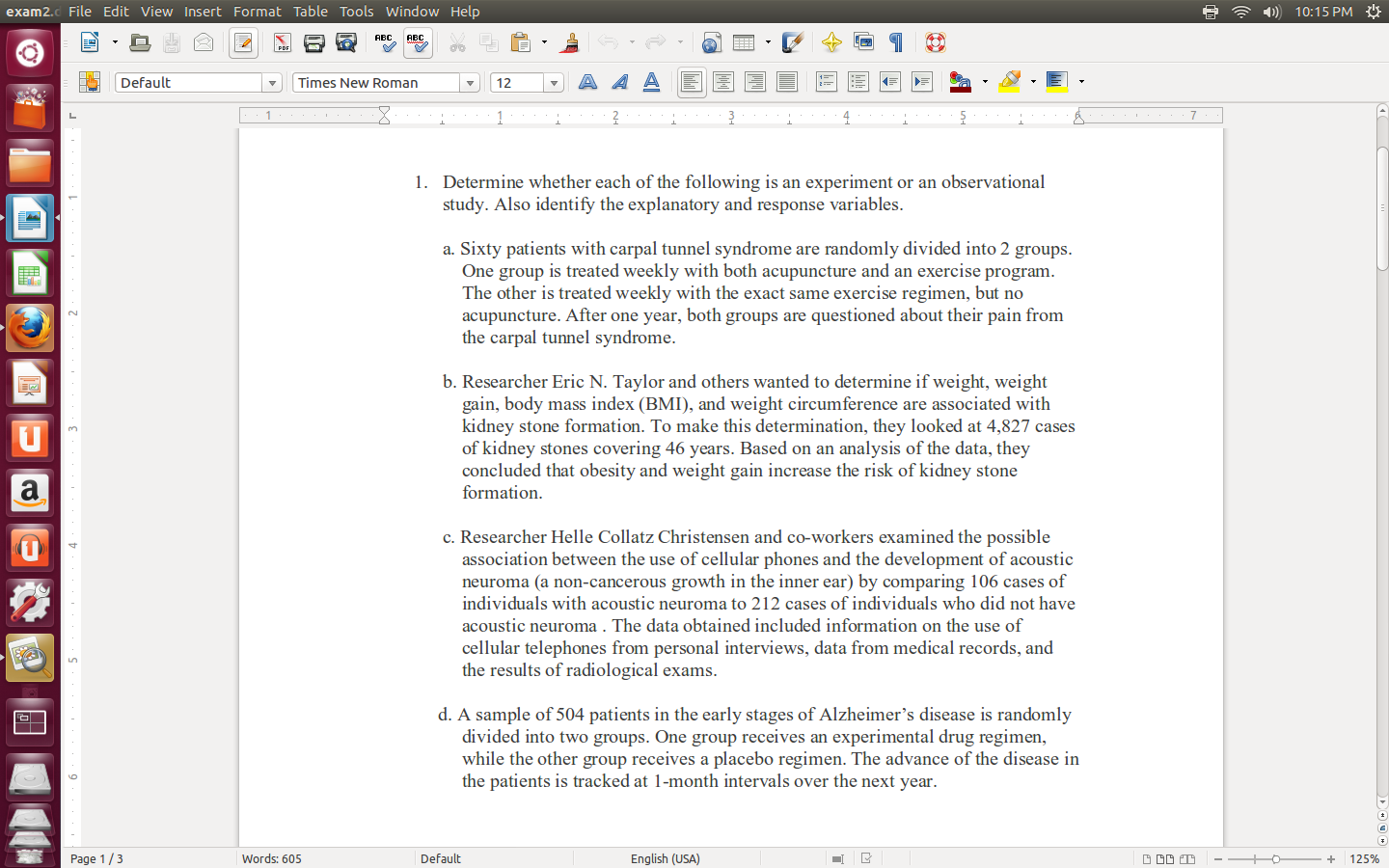Image resolution: width=1389 pixels, height=868 pixels.
Task: Apply underline formatting
Action: coord(651,82)
